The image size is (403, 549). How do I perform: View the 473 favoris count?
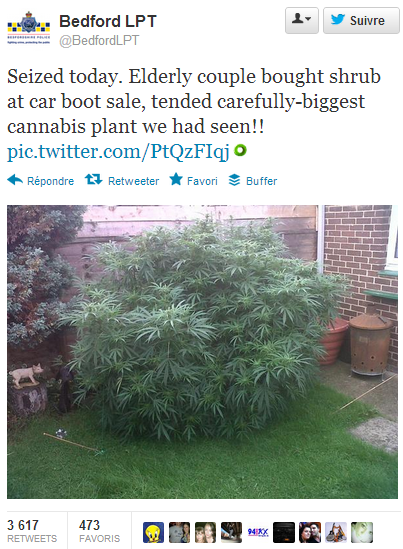[99, 531]
